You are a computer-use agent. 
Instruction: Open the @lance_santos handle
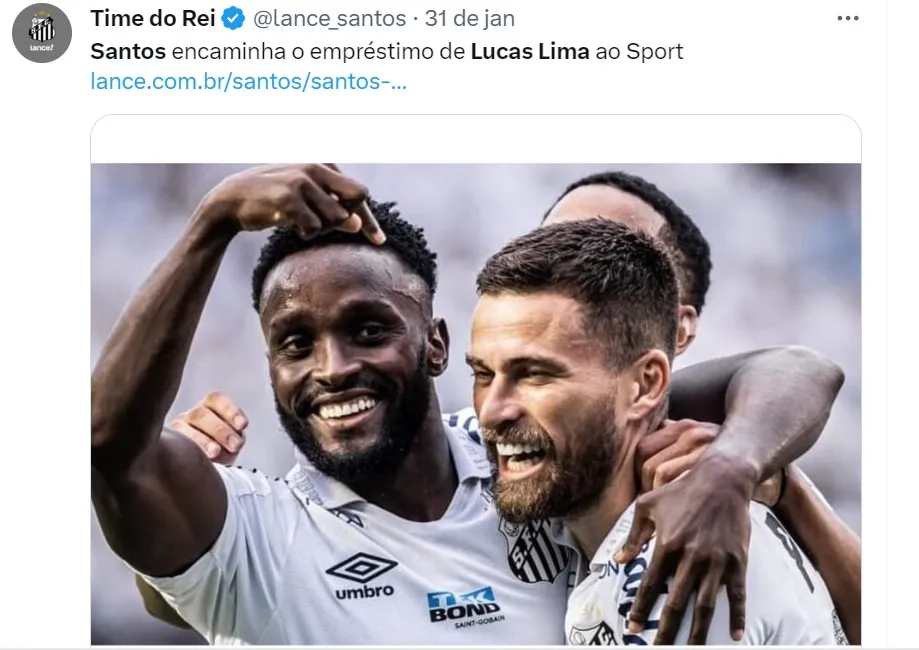pyautogui.click(x=329, y=19)
